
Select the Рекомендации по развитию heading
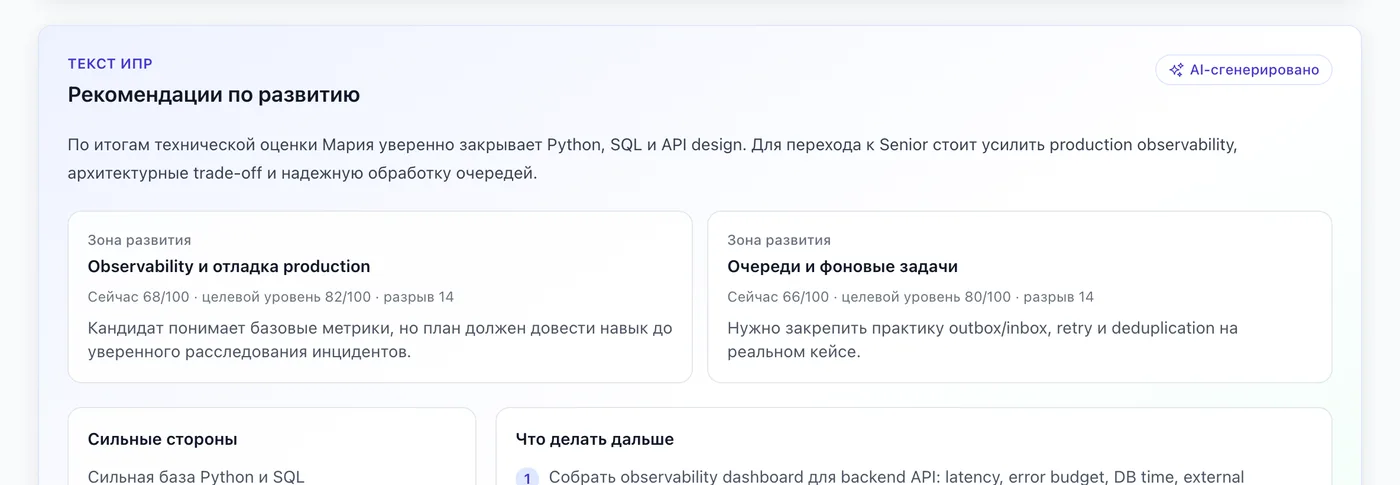(214, 95)
